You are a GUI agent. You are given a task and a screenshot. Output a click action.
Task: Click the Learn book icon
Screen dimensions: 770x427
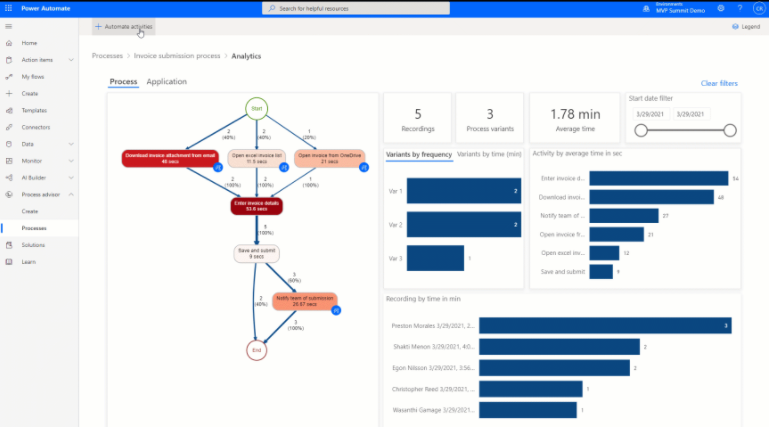[9, 262]
